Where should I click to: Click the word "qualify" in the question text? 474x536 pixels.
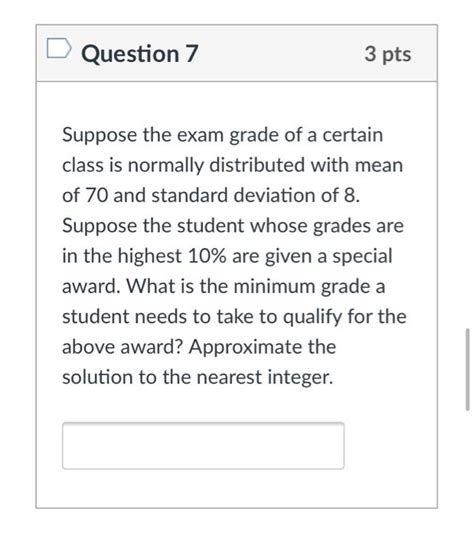click(313, 318)
